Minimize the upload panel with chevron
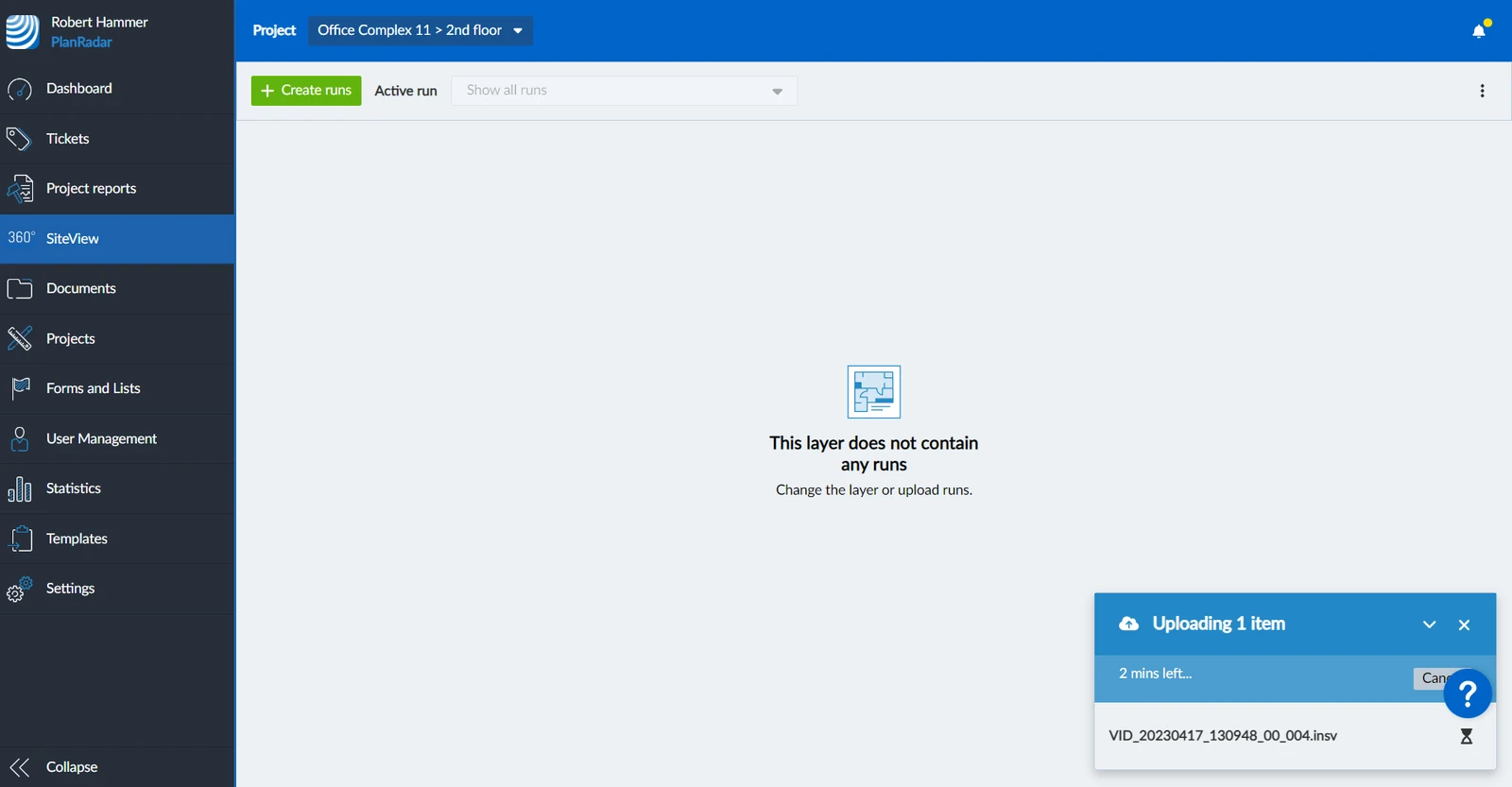This screenshot has width=1512, height=787. pos(1430,624)
